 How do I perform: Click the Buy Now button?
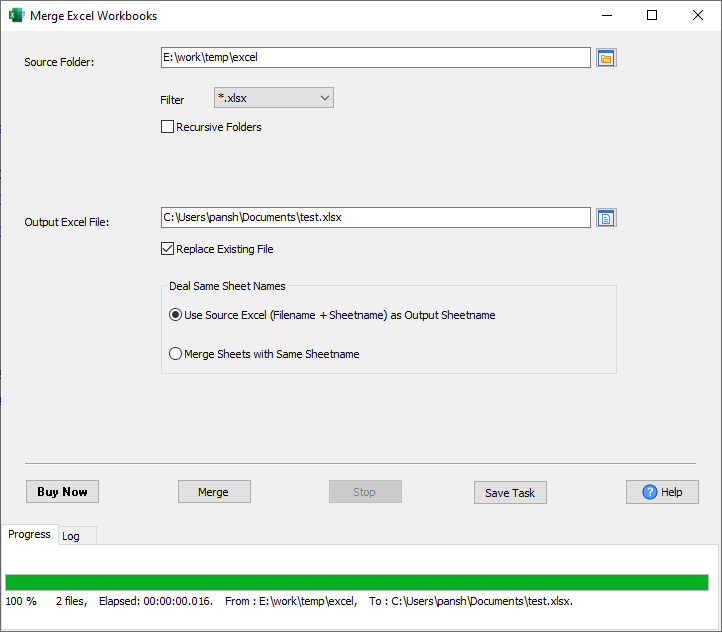pos(62,492)
